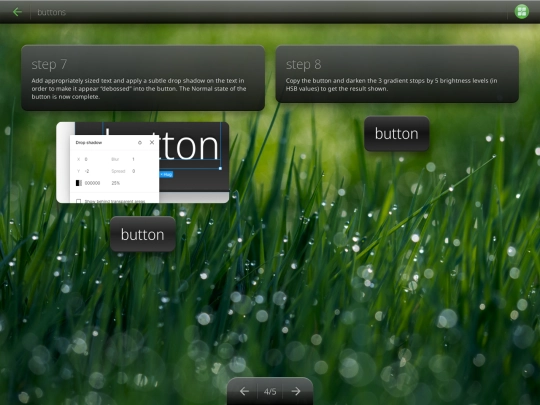Click the darker step 8 button

(397, 134)
